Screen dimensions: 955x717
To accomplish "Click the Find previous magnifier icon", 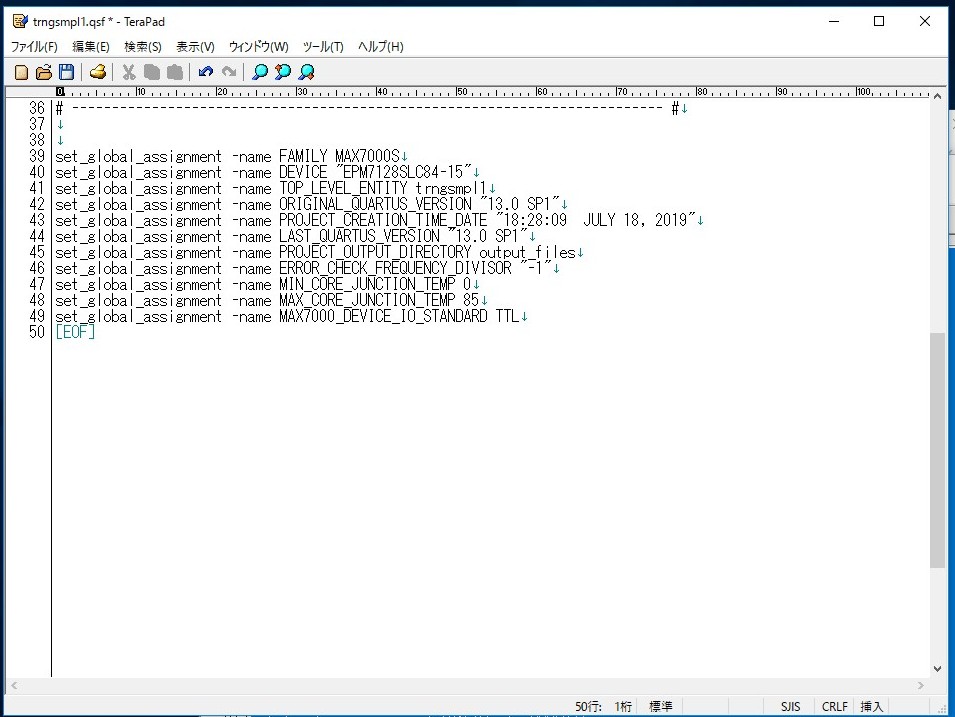I will (x=283, y=72).
